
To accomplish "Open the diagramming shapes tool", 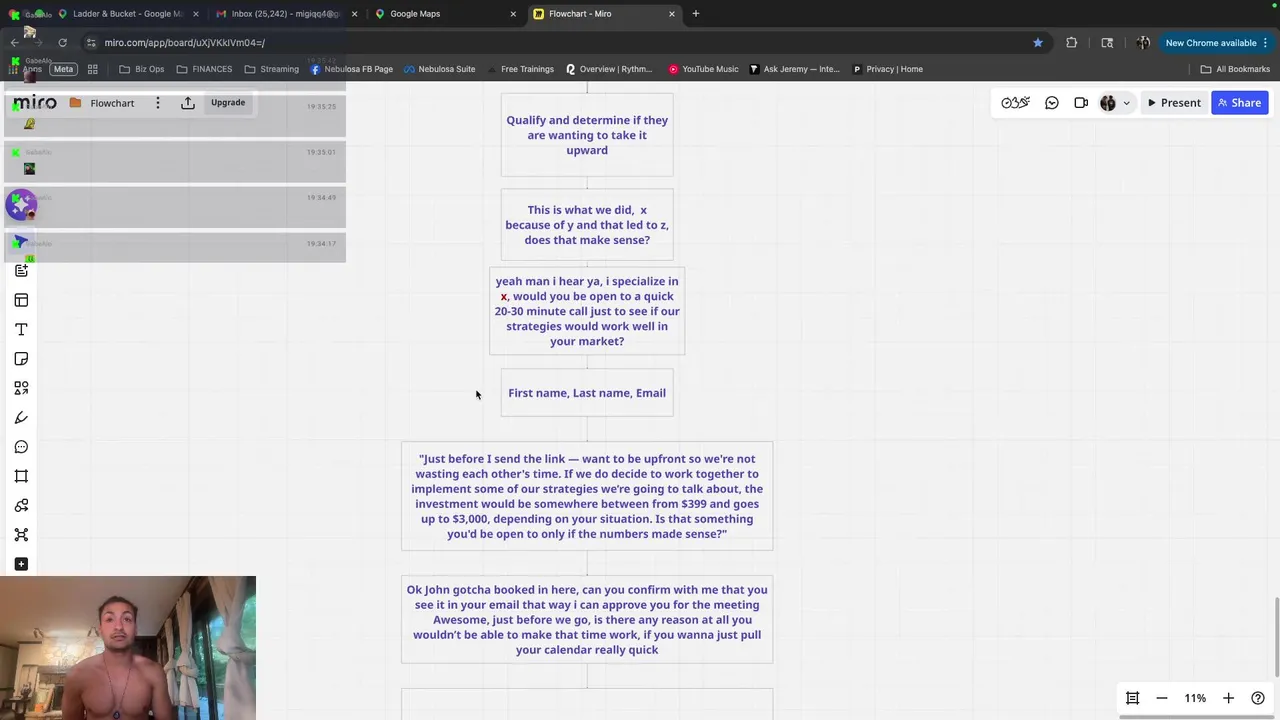I will point(21,505).
